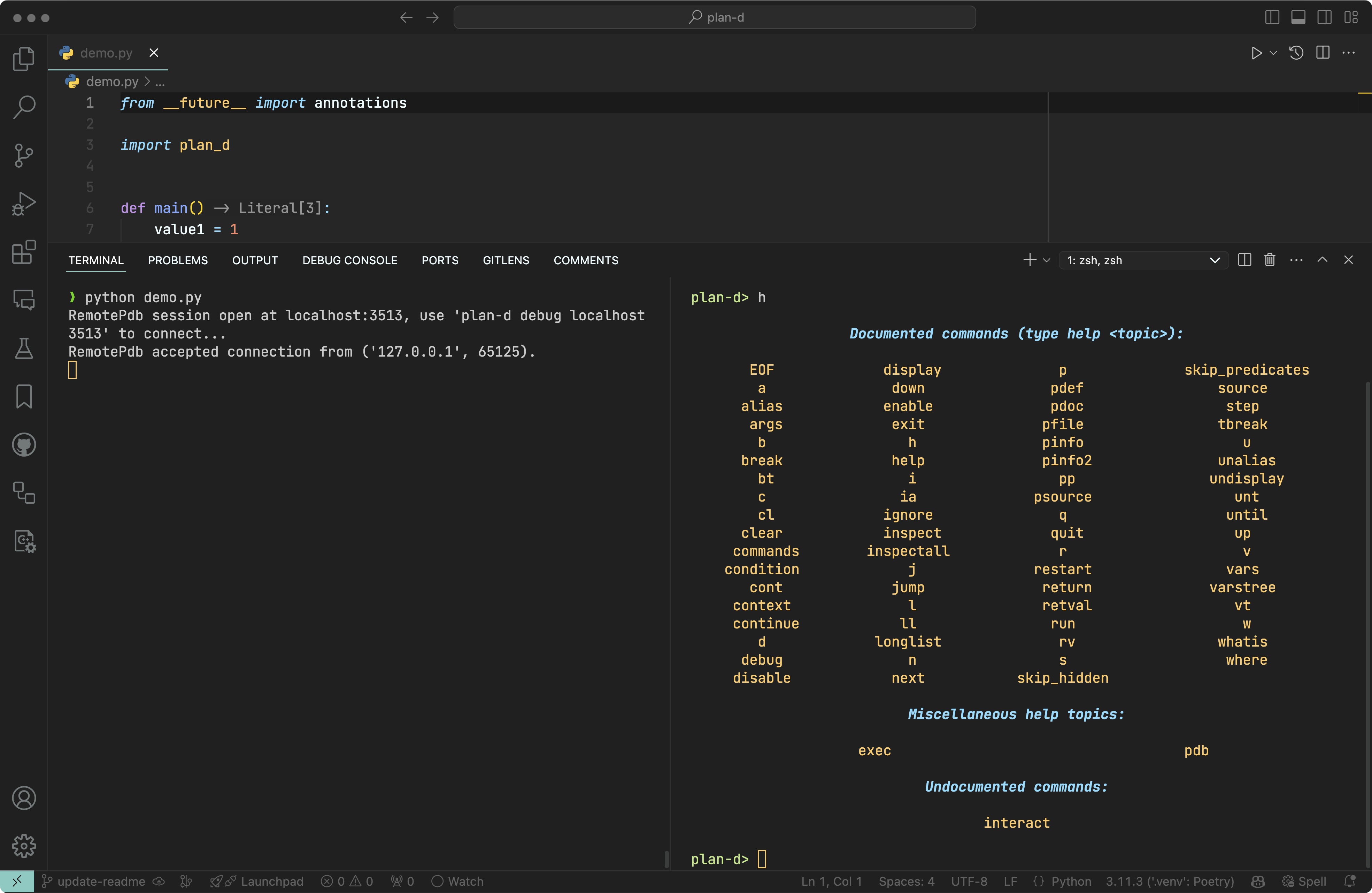The width and height of the screenshot is (1372, 893).
Task: Click the update-readme branch in status bar
Action: pyautogui.click(x=101, y=881)
